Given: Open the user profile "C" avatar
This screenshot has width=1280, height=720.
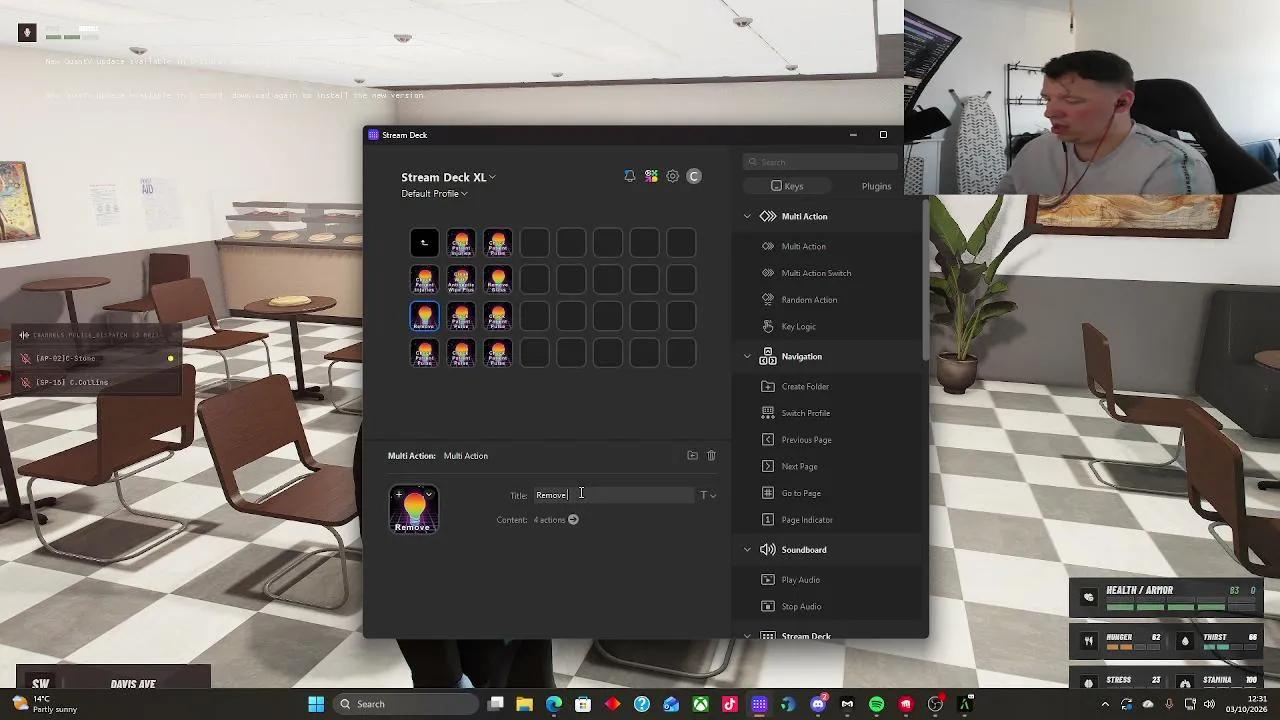Looking at the screenshot, I should click(694, 176).
